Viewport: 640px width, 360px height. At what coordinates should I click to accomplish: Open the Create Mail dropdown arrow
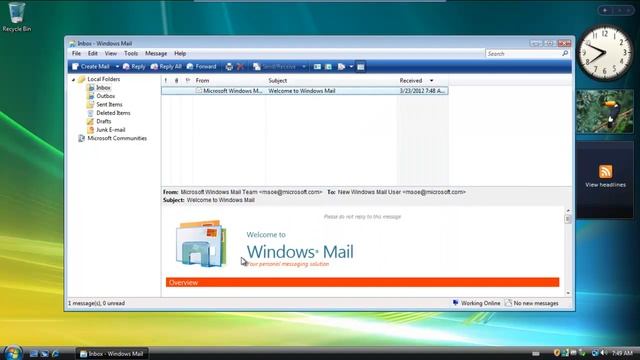coord(117,67)
